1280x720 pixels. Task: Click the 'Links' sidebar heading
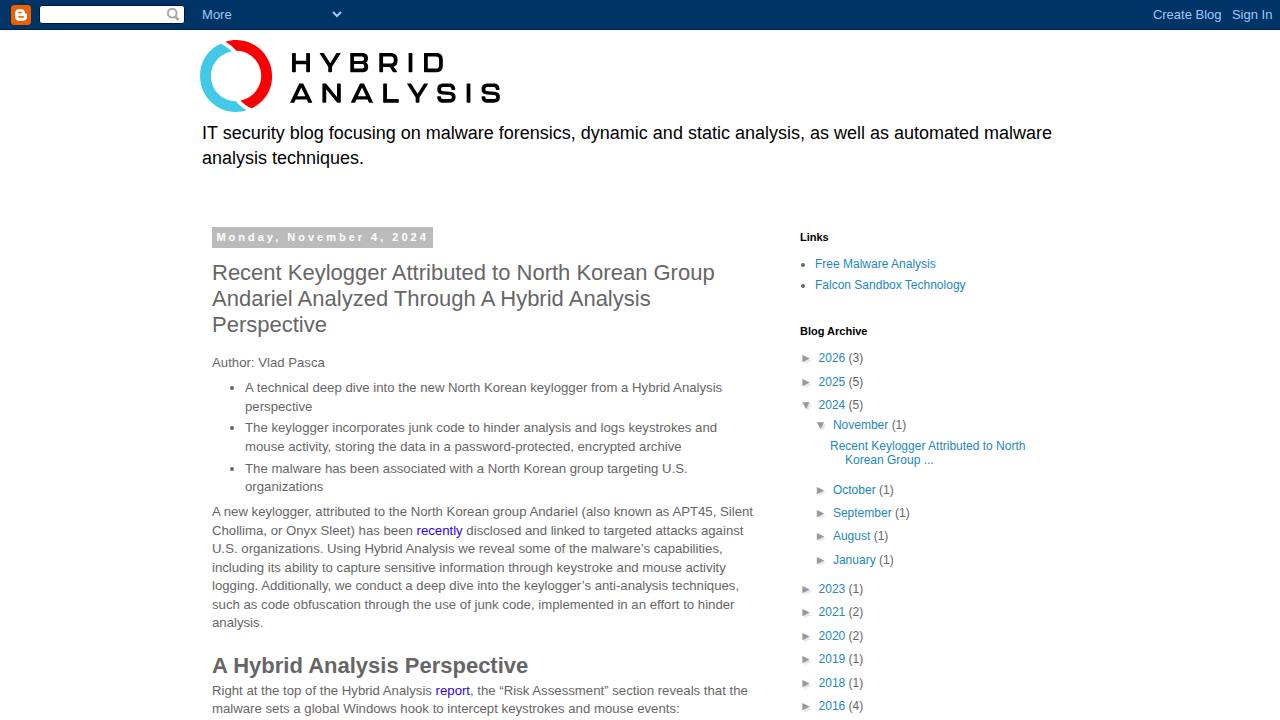pos(814,237)
